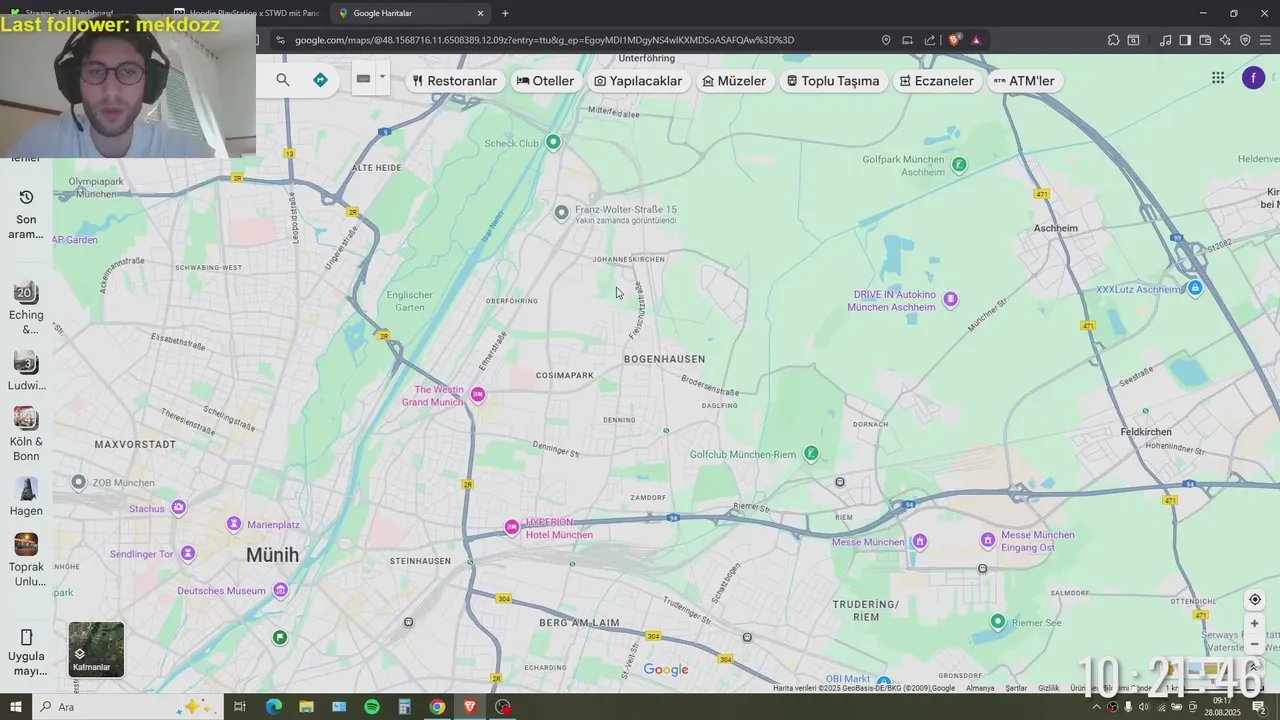Open Google Chrome from the taskbar
This screenshot has width=1280, height=720.
point(437,707)
